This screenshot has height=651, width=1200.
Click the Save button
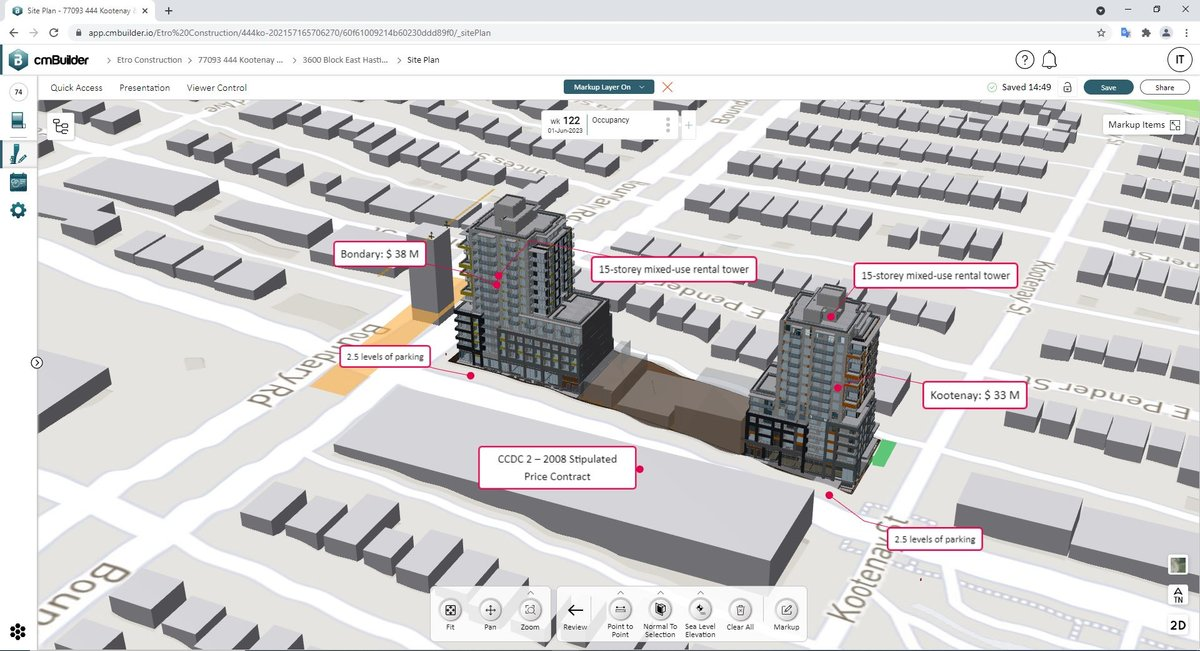[1108, 87]
